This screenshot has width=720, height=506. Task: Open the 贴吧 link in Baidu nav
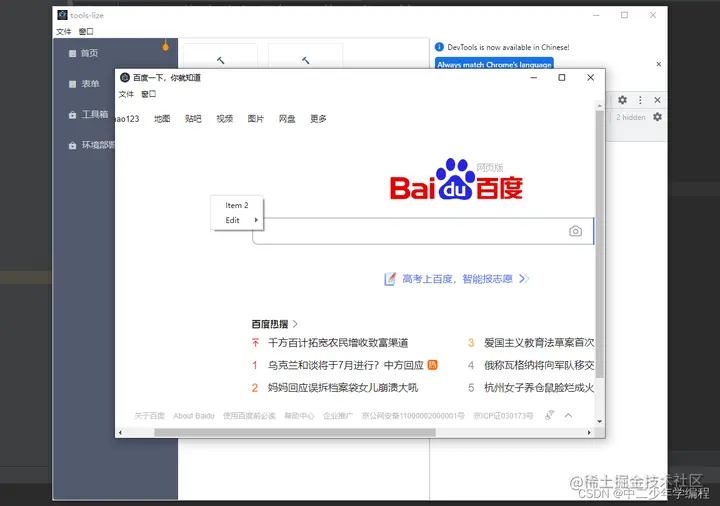tap(193, 119)
